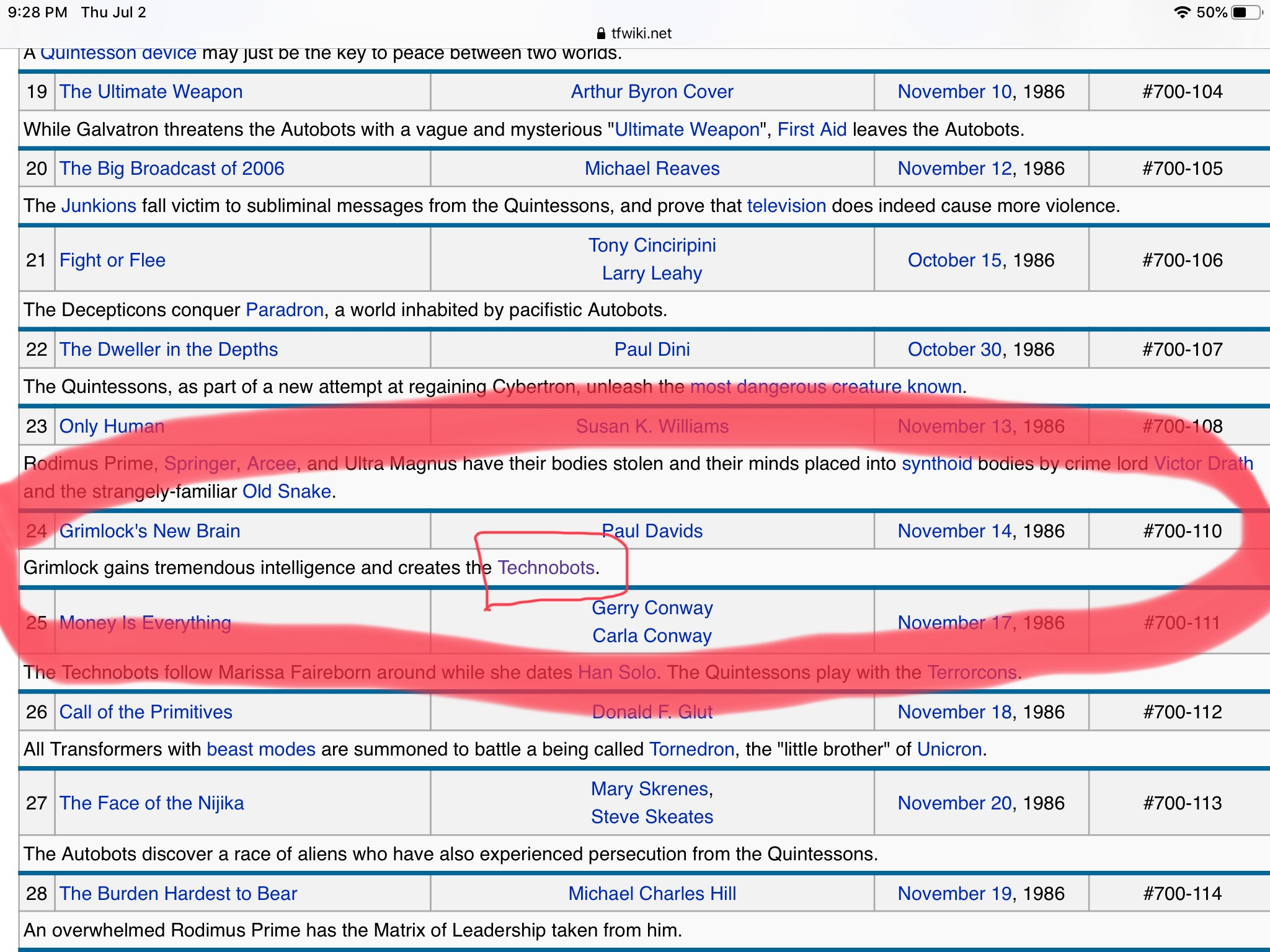Follow the Unicron link
The width and height of the screenshot is (1270, 952).
pos(949,749)
